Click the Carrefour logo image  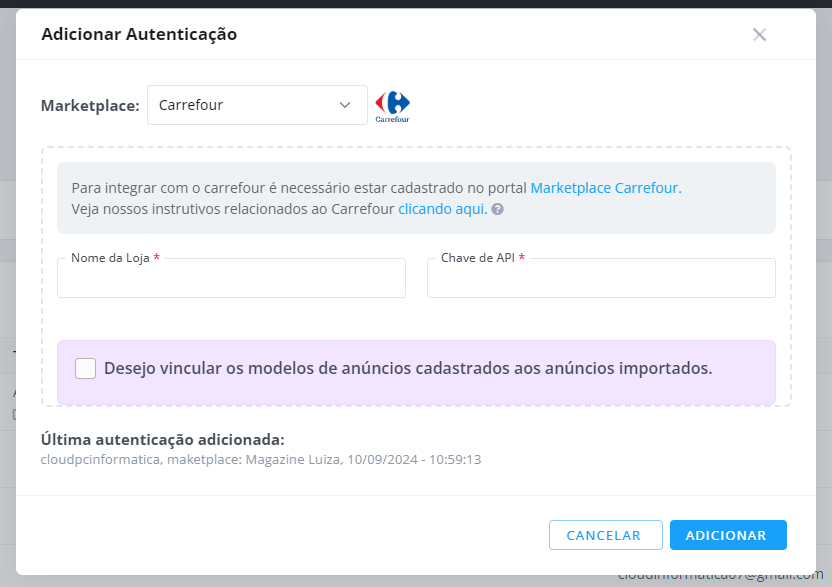point(393,107)
